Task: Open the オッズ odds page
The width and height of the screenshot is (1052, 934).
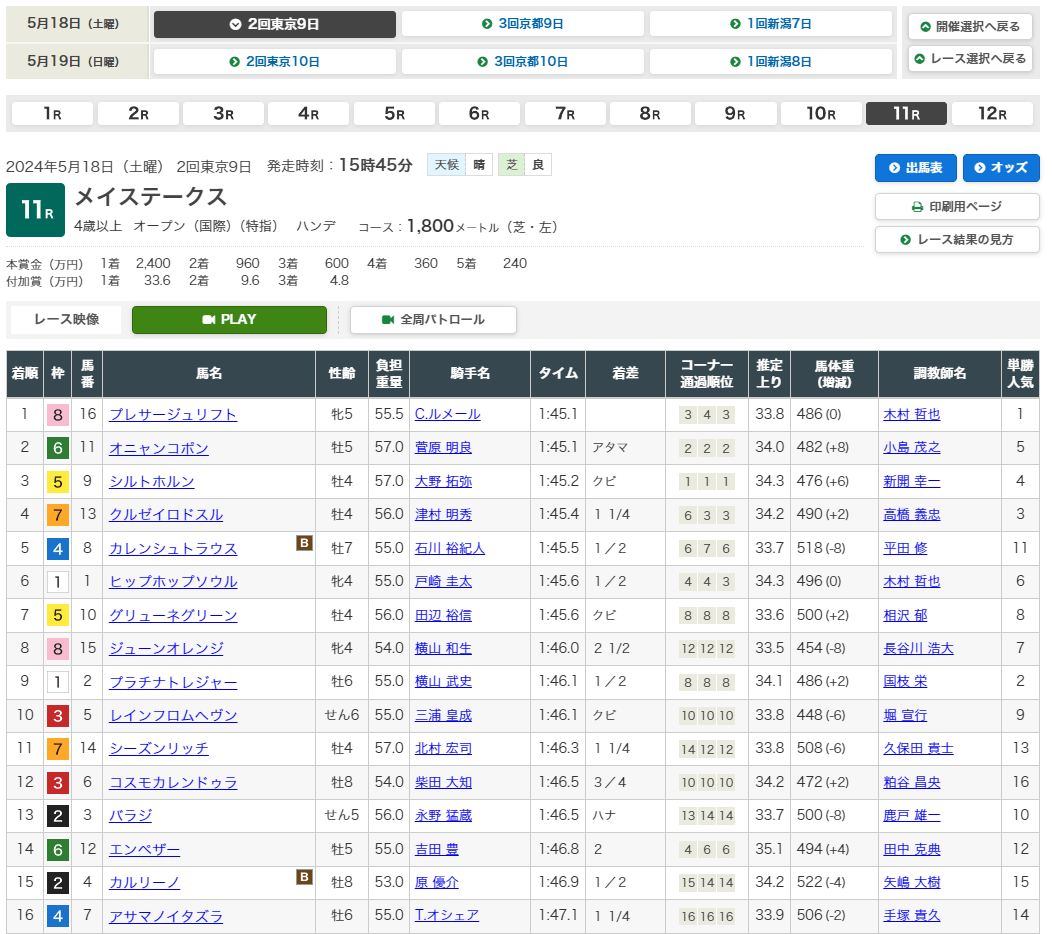Action: 1001,168
